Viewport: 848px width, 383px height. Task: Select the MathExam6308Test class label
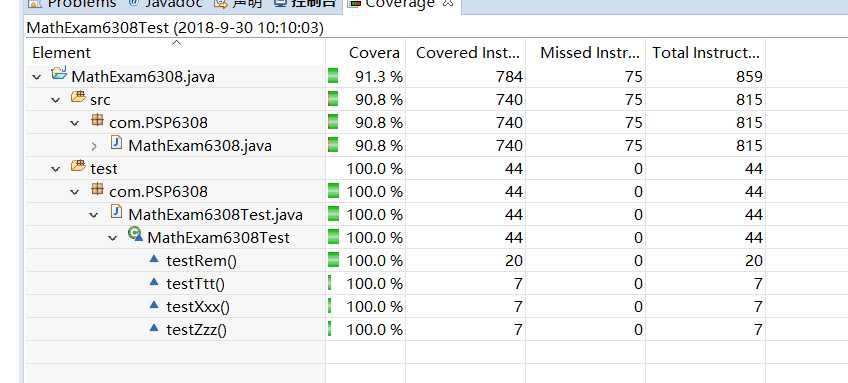coord(218,238)
